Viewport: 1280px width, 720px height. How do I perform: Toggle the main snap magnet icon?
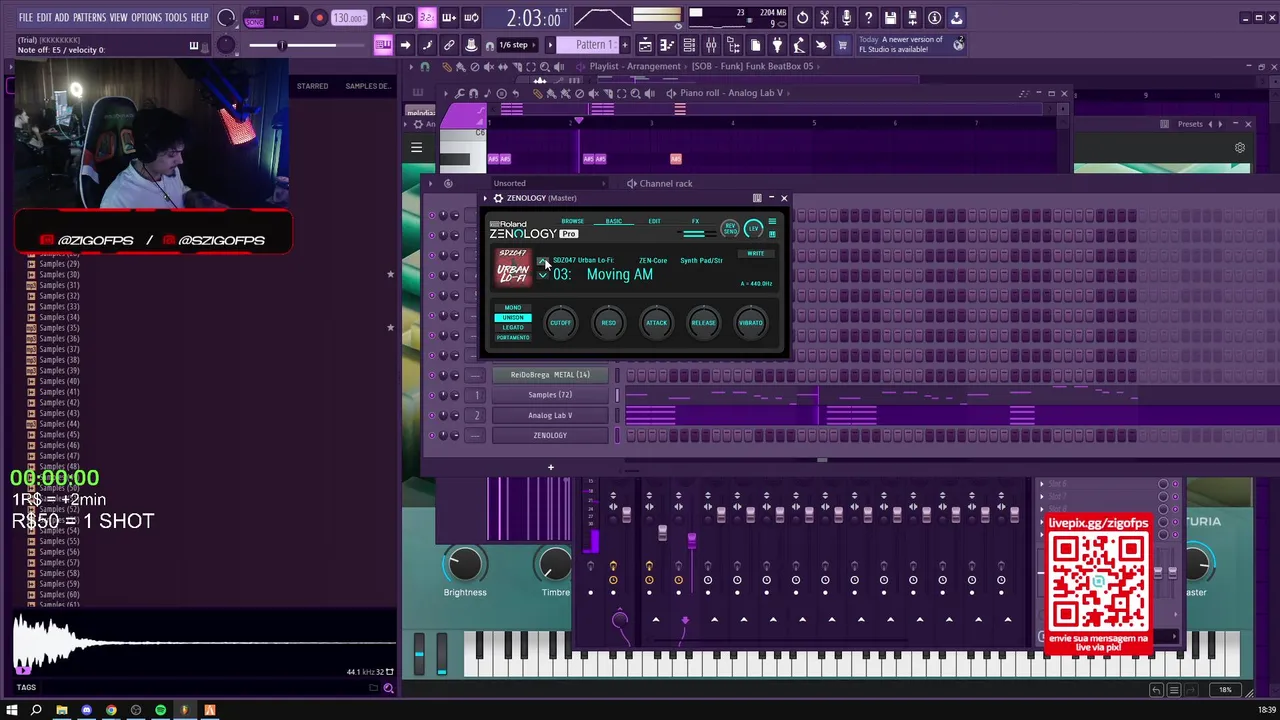(489, 45)
